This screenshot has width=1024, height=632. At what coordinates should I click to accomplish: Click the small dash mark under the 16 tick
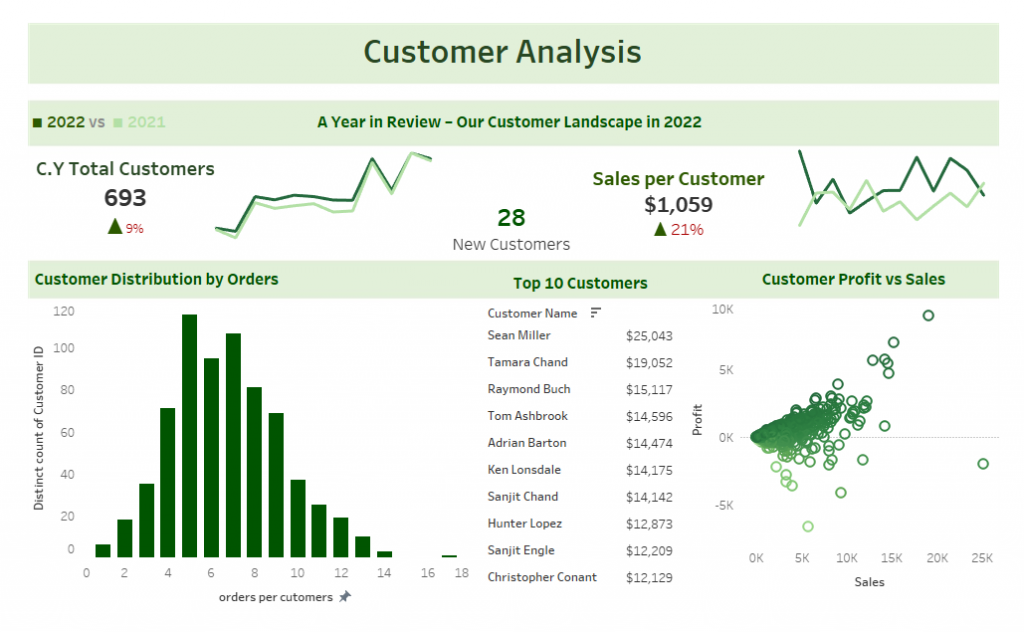point(449,556)
